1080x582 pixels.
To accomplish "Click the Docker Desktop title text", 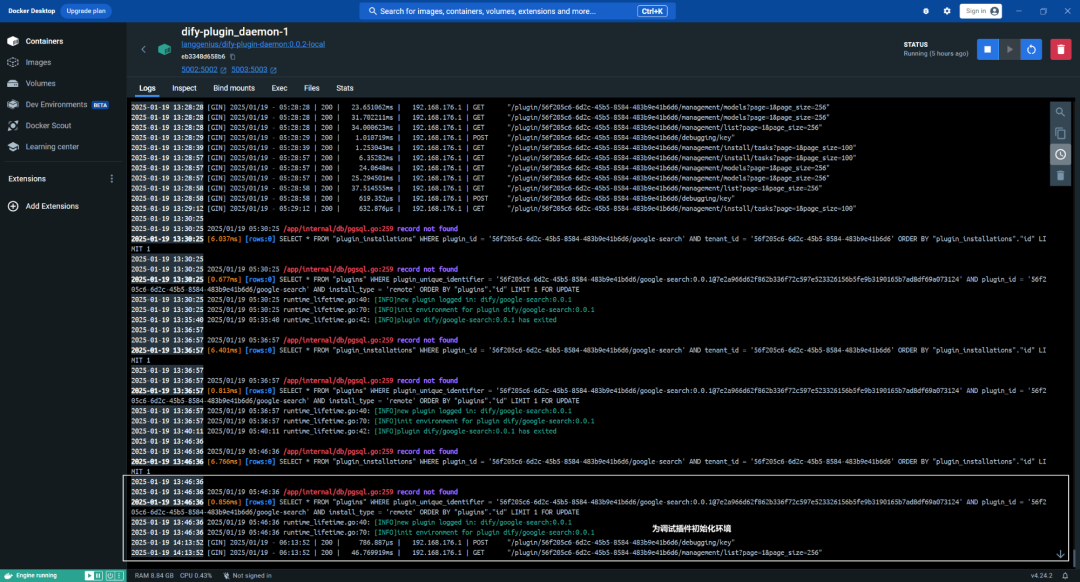I will pos(32,11).
